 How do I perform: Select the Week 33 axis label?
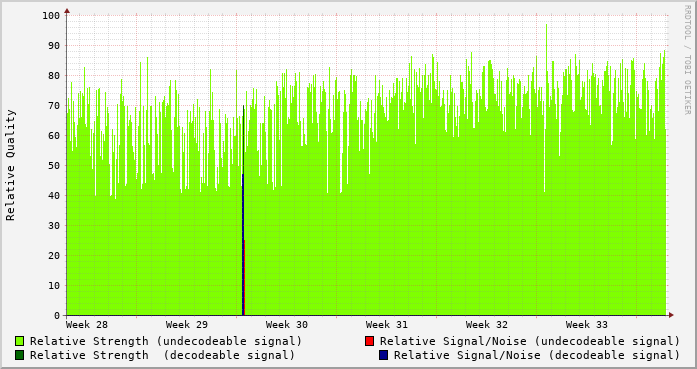tap(587, 325)
